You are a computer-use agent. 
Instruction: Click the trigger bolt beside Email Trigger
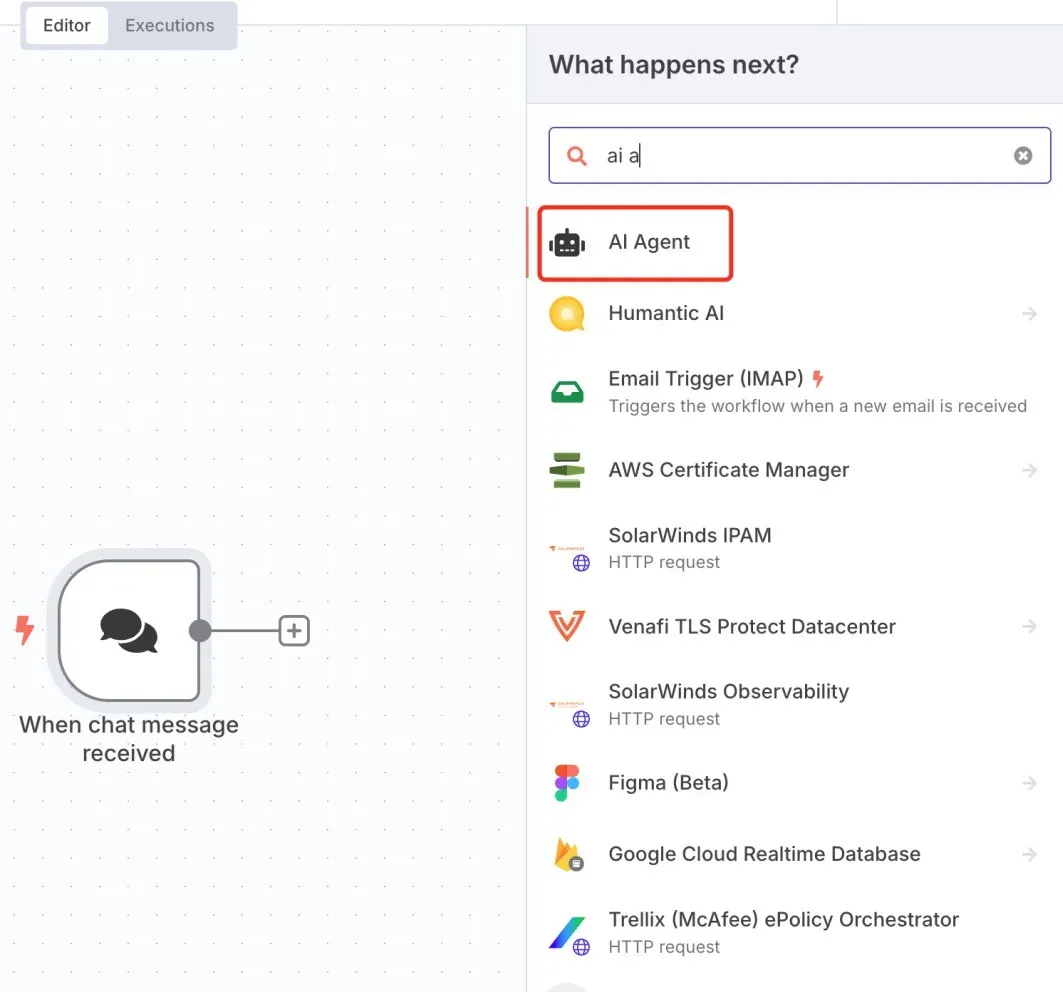point(818,378)
